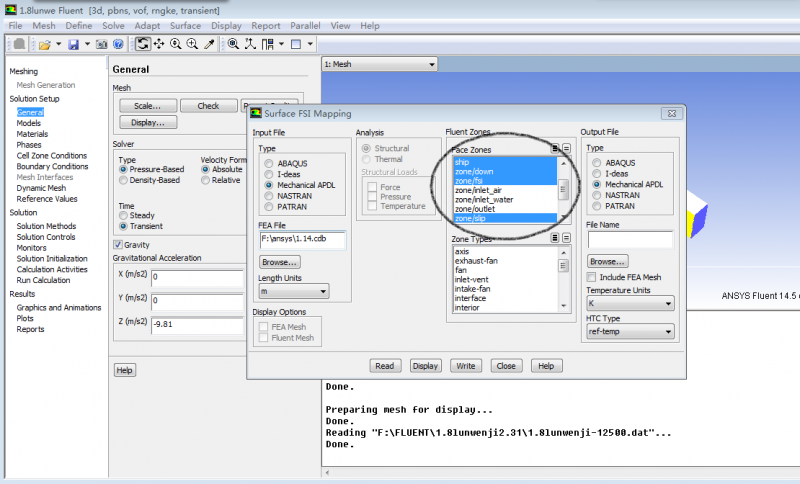
Task: Select the probe eyedropper tool
Action: (209, 44)
